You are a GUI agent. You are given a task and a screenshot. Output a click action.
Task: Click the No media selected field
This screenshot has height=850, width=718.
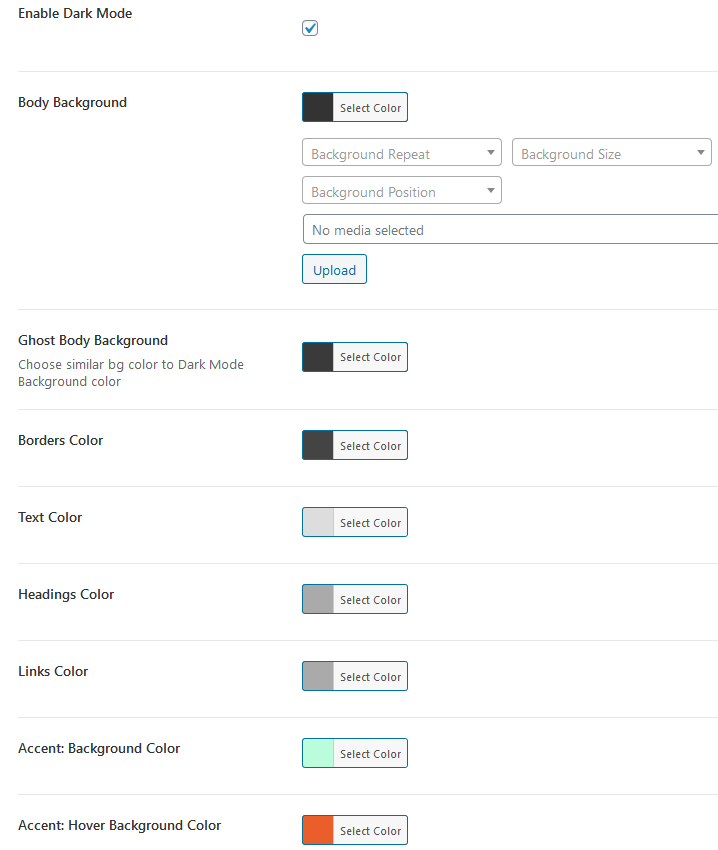[510, 230]
